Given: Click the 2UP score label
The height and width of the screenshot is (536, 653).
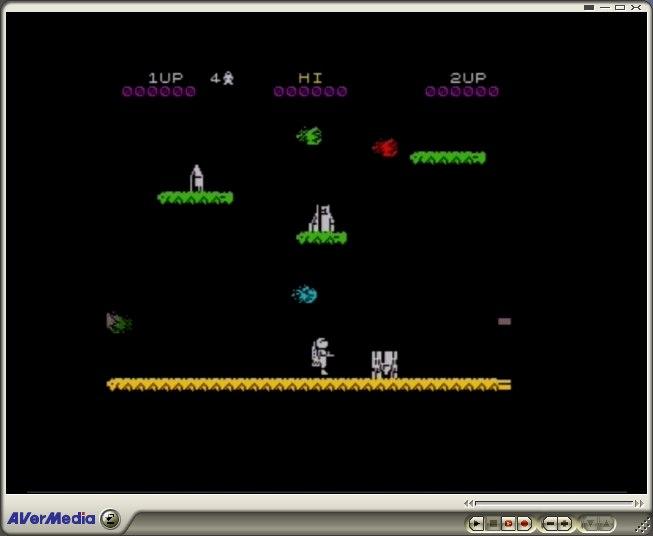Looking at the screenshot, I should [468, 78].
